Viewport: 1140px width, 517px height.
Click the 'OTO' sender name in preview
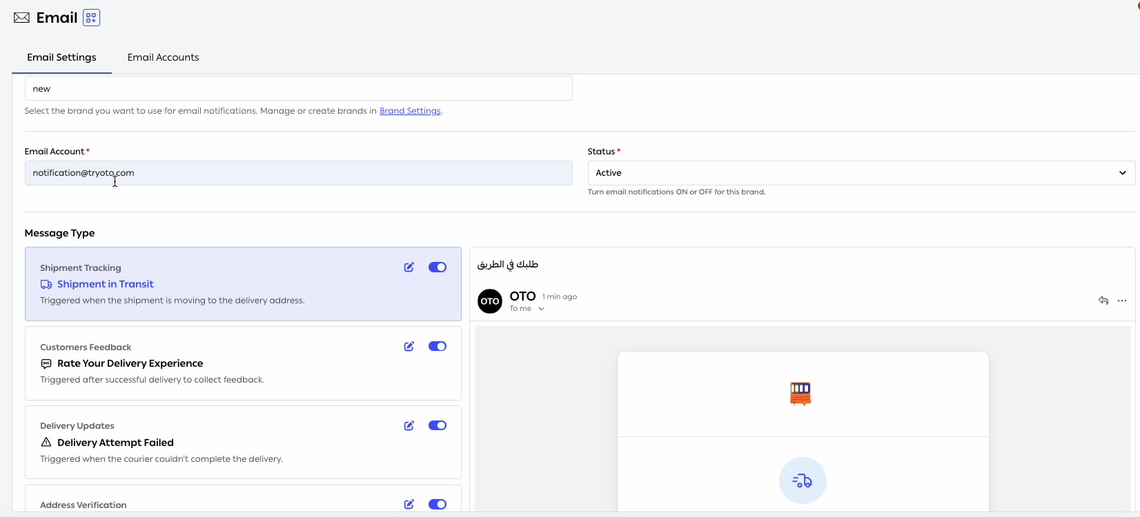click(523, 296)
